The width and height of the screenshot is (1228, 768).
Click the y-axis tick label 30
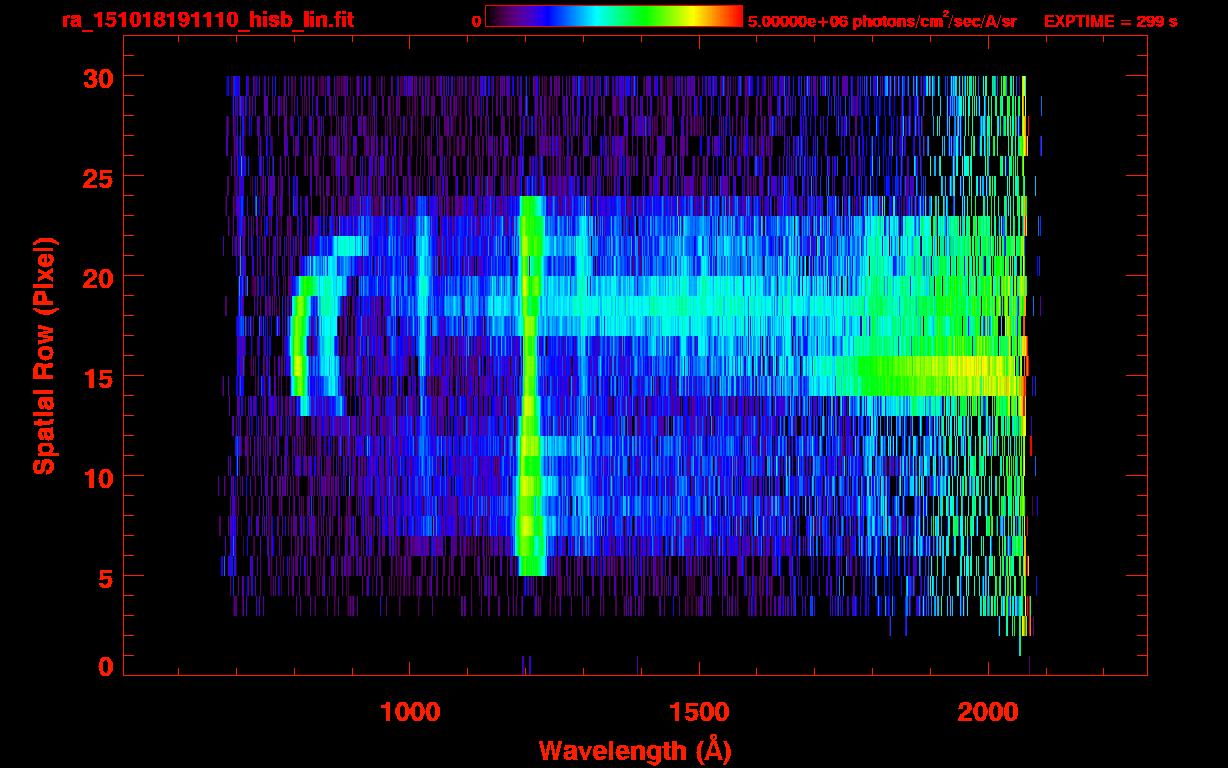[x=98, y=77]
